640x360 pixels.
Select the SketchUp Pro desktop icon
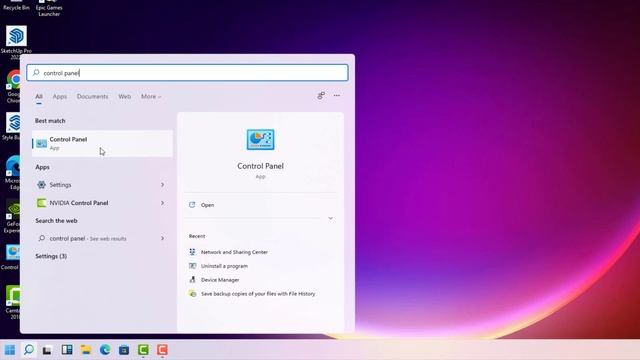(16, 42)
